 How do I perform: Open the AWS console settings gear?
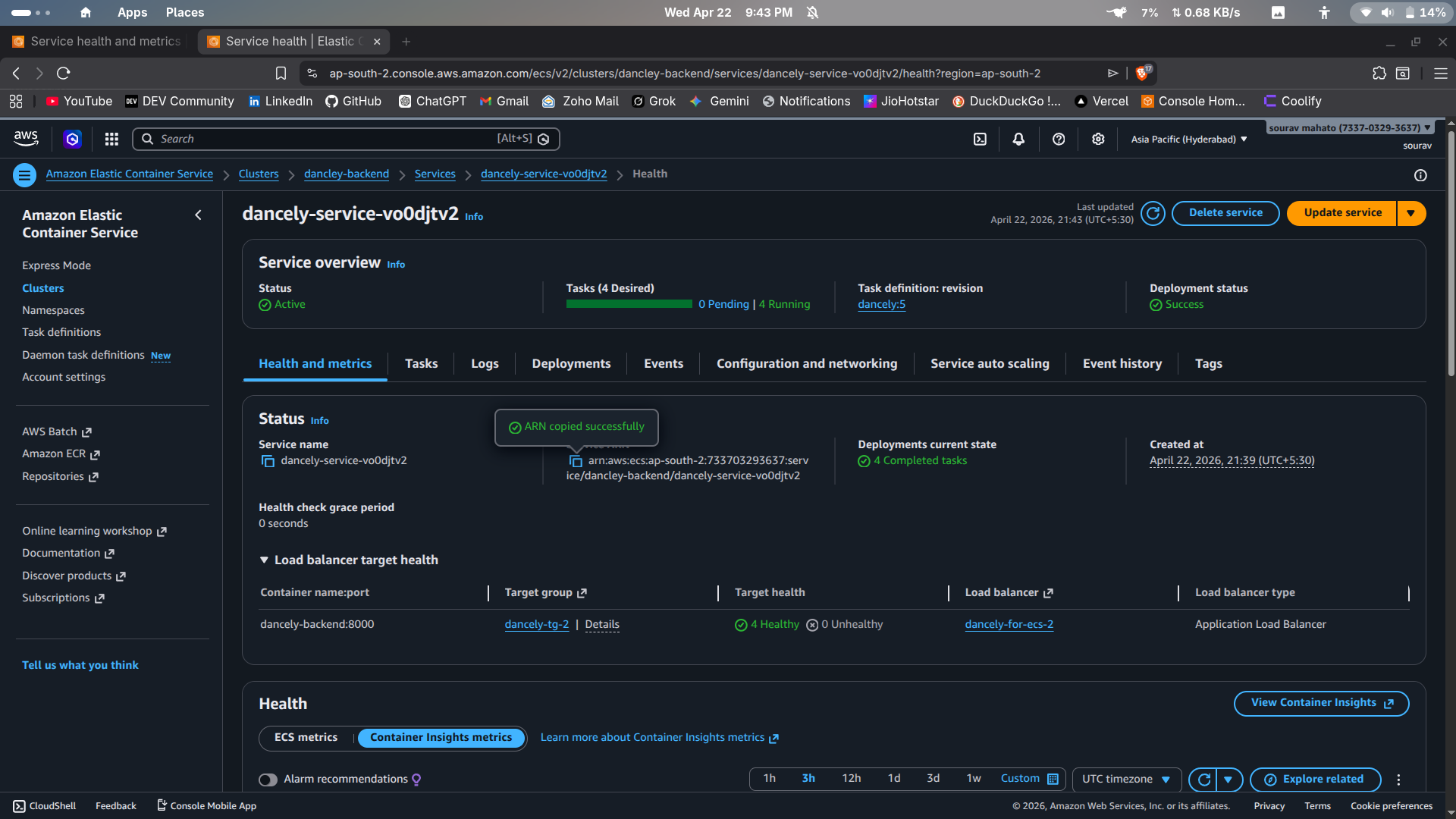[1097, 139]
